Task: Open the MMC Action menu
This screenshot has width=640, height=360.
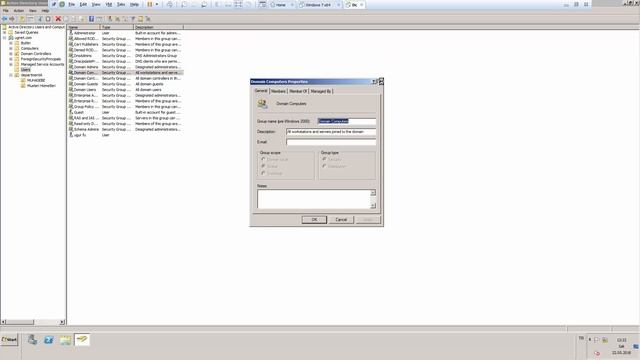Action: pos(19,11)
